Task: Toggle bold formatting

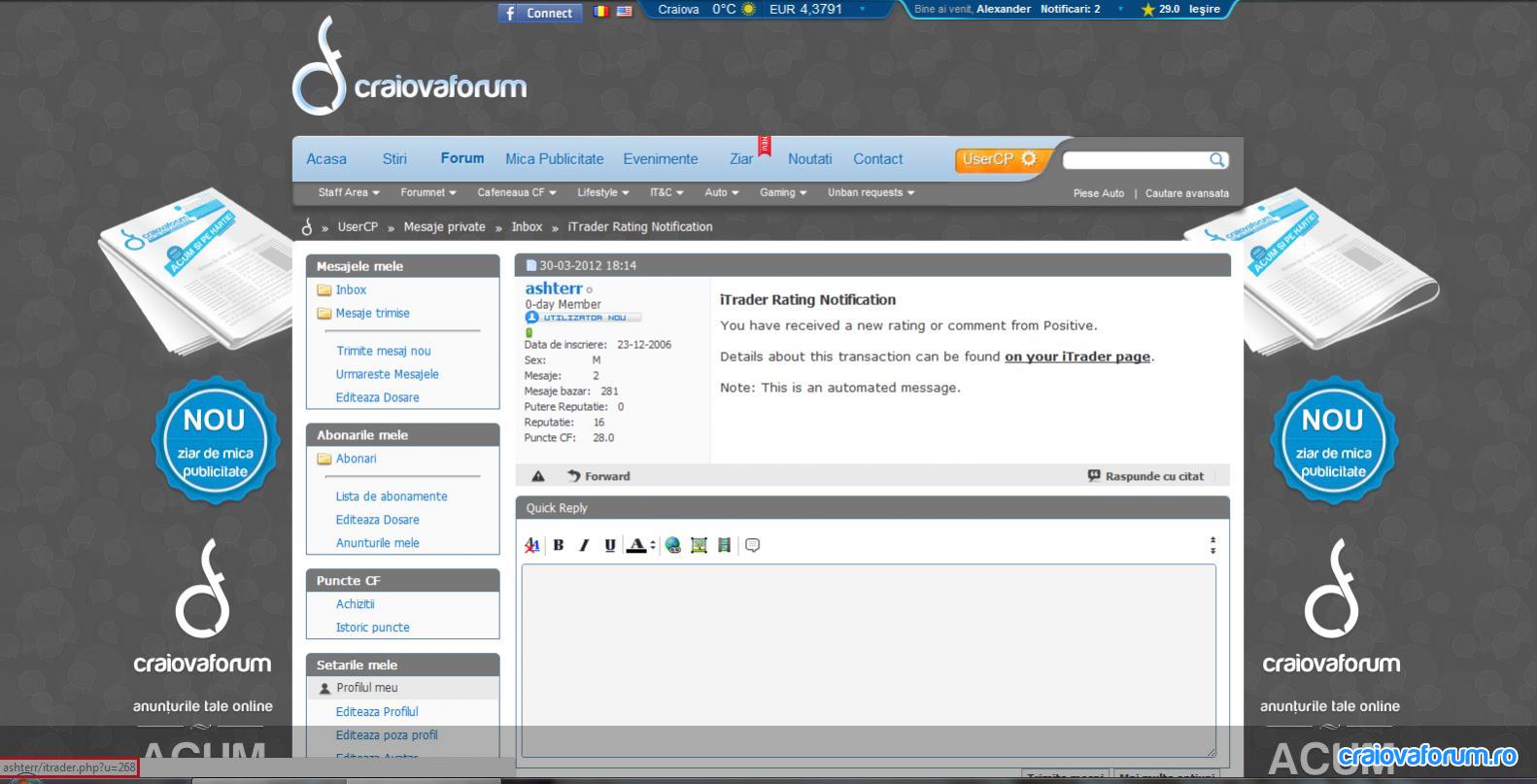Action: [x=559, y=545]
